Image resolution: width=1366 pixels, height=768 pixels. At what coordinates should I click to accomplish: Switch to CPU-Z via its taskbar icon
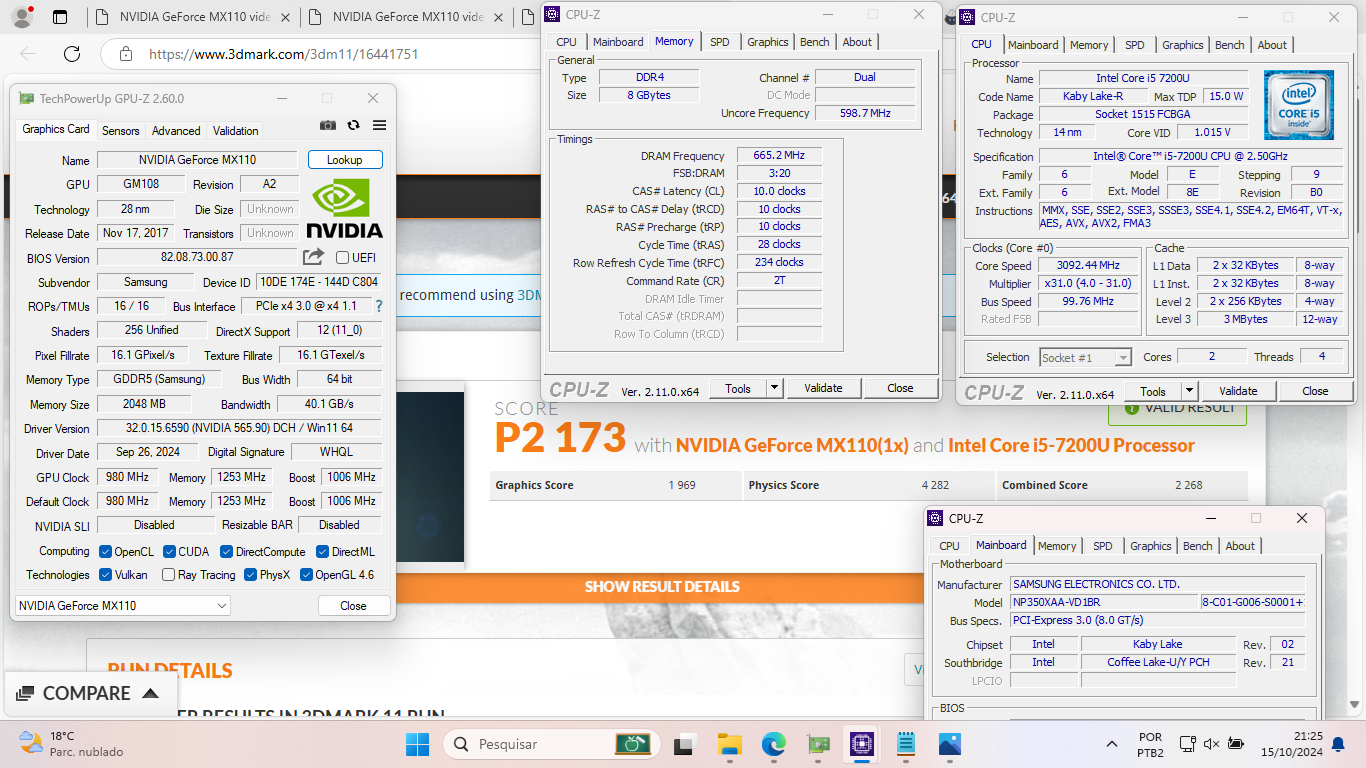tap(862, 744)
